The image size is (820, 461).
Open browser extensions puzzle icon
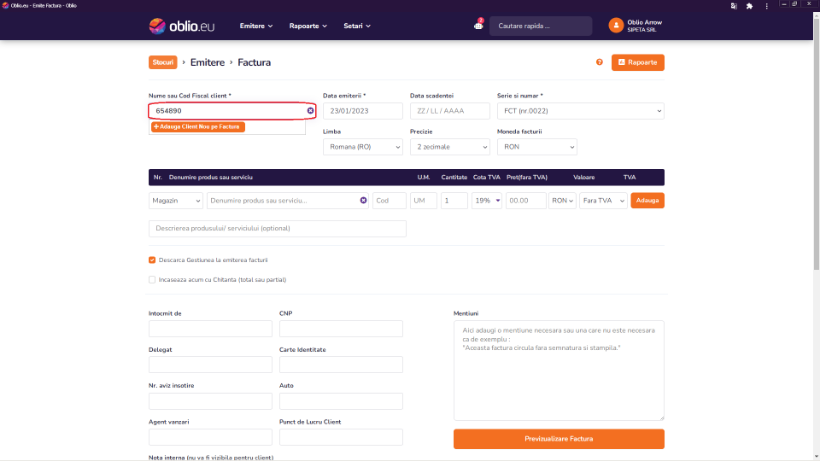pyautogui.click(x=749, y=5)
